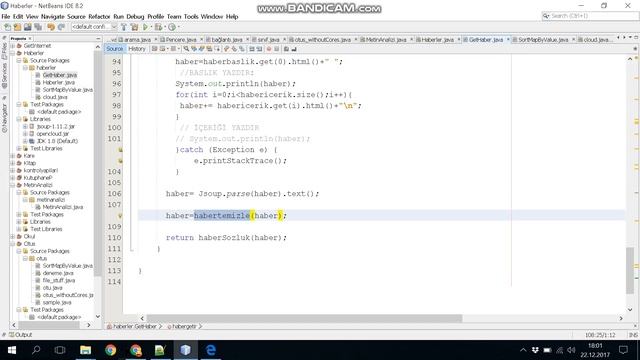Click the Shift Line Right icon

click(260, 49)
